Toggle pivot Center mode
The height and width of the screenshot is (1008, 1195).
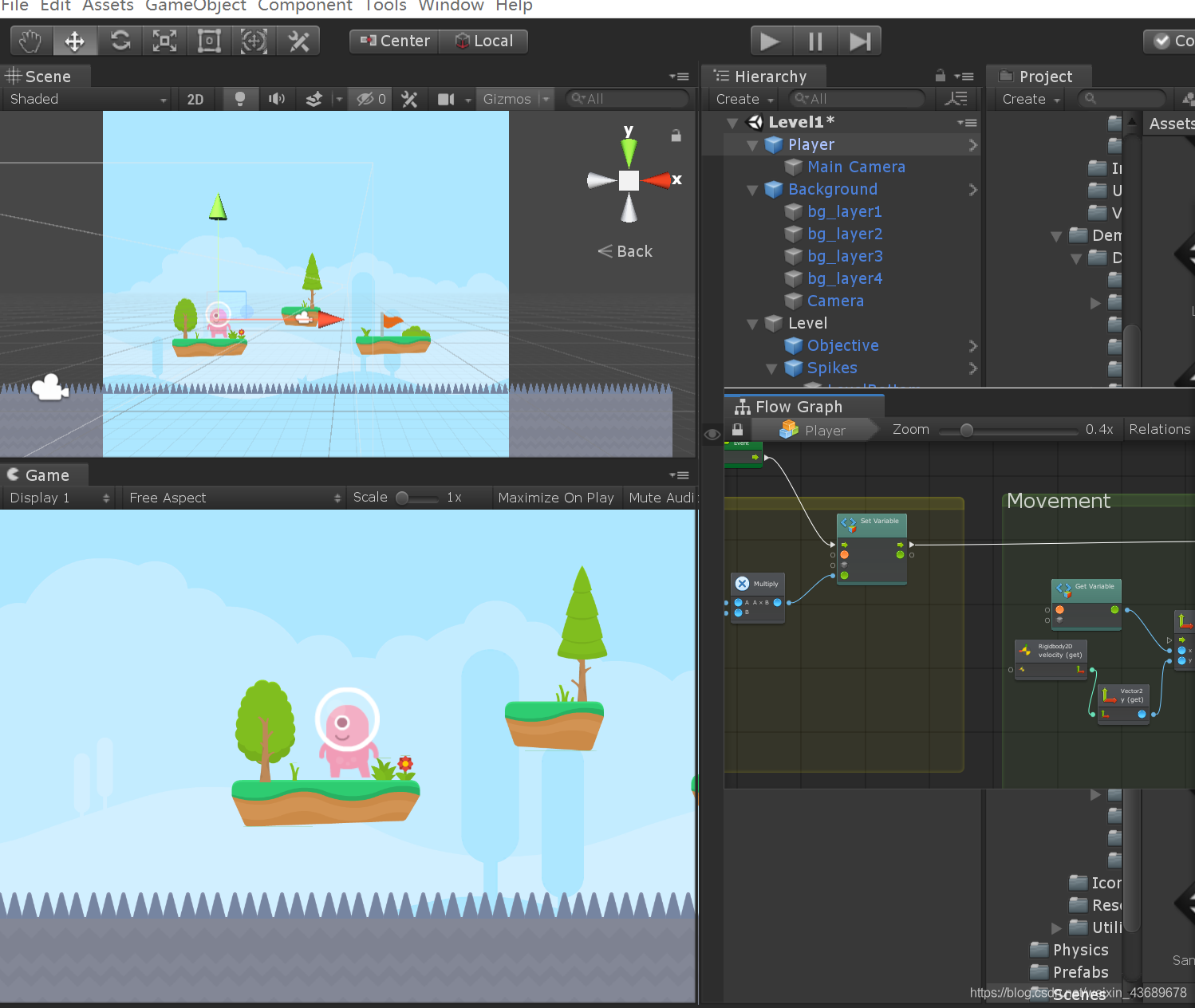click(394, 41)
